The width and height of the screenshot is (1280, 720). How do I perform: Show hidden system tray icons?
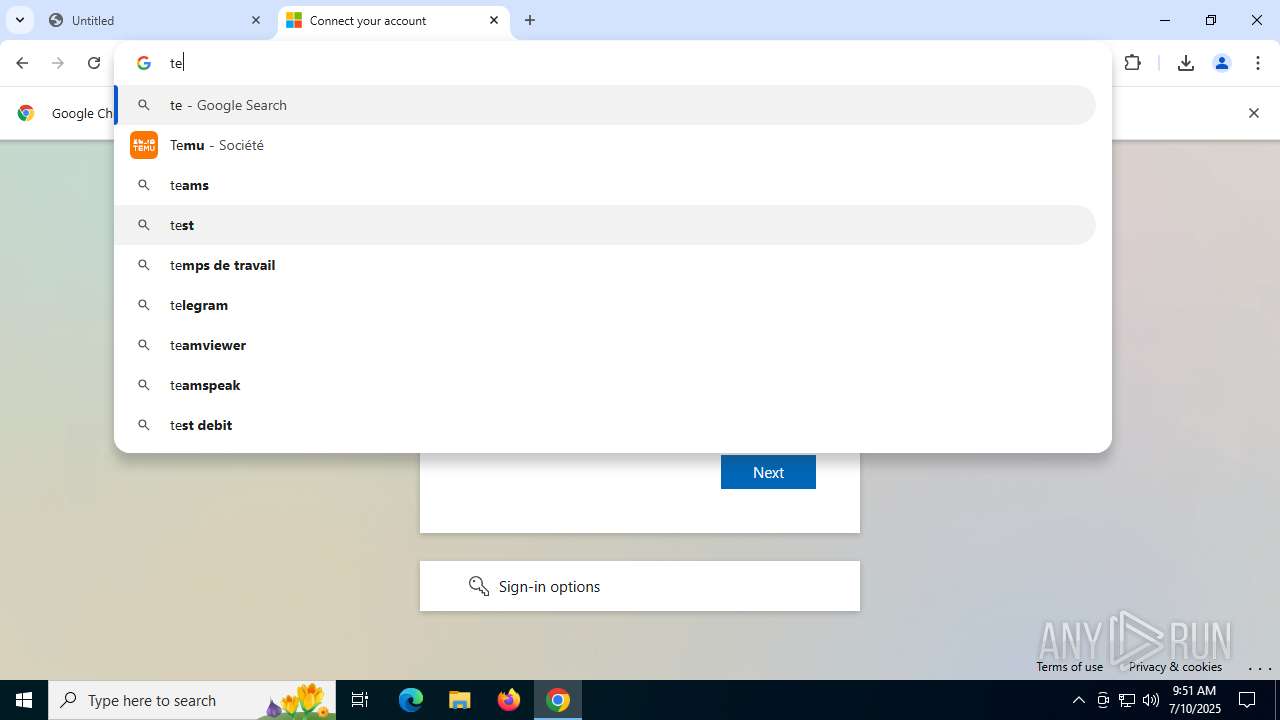(x=1078, y=700)
